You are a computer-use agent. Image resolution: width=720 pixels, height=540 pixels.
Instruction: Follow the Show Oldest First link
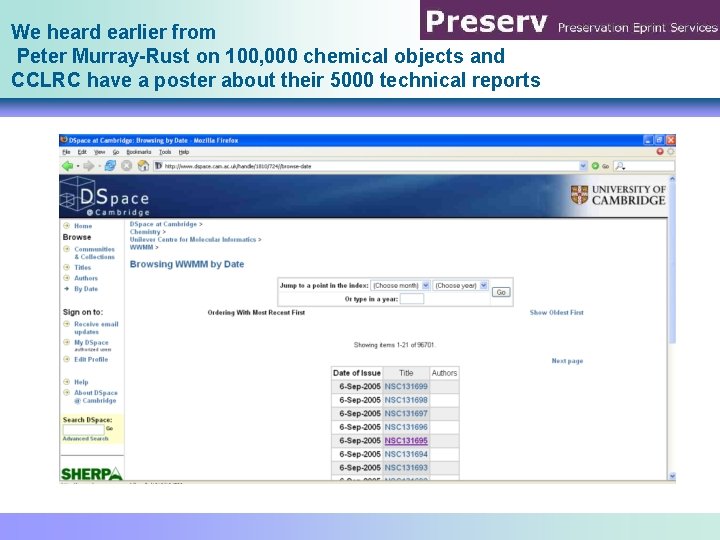[557, 312]
